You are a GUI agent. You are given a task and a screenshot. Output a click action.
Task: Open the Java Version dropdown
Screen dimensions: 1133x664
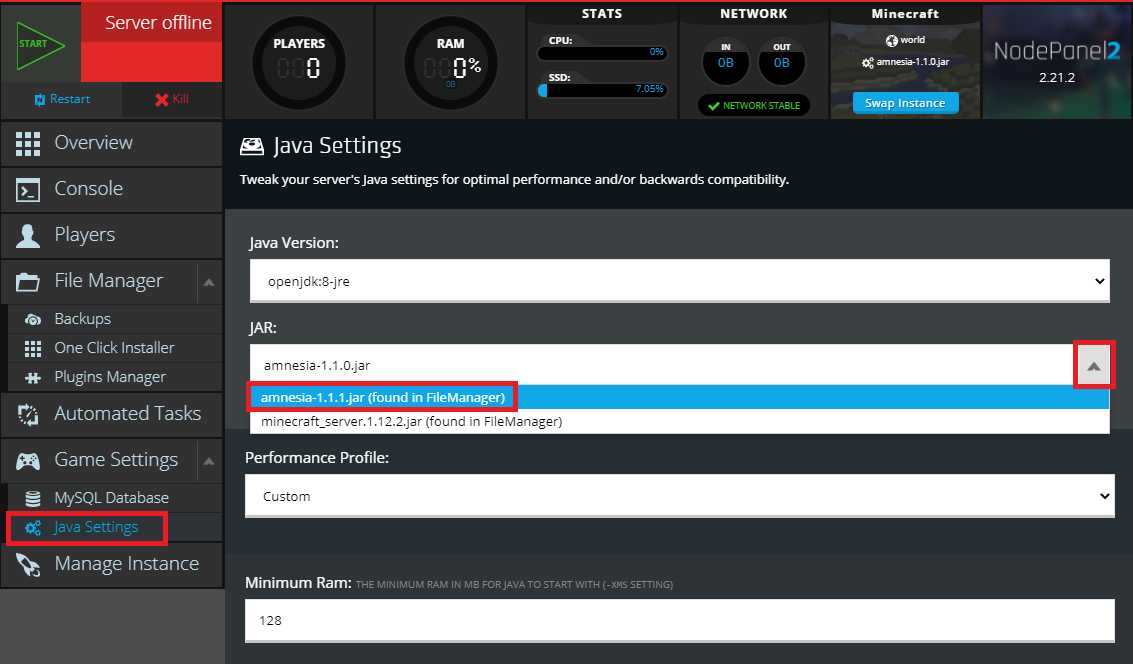pos(680,281)
